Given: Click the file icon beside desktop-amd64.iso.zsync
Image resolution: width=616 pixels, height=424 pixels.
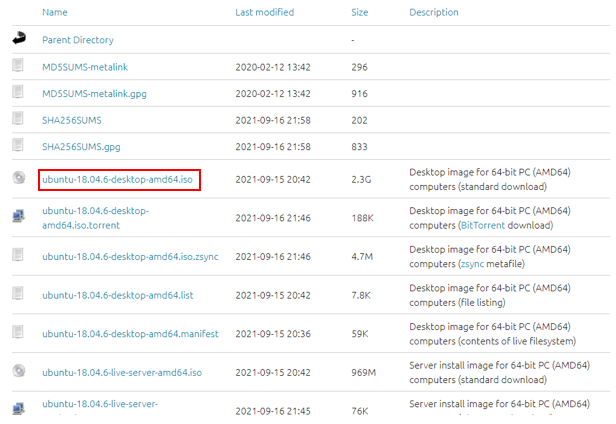Looking at the screenshot, I should point(18,255).
